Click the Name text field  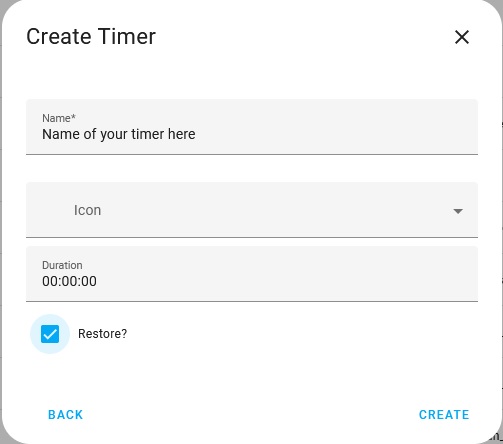(x=252, y=127)
